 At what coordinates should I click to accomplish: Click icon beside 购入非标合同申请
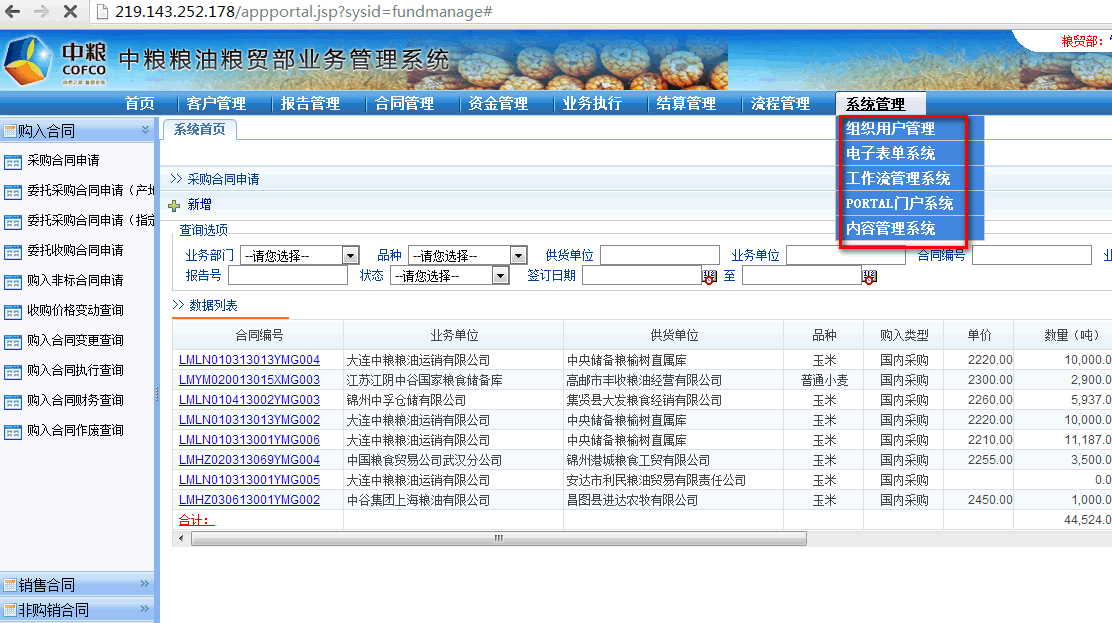[x=13, y=282]
